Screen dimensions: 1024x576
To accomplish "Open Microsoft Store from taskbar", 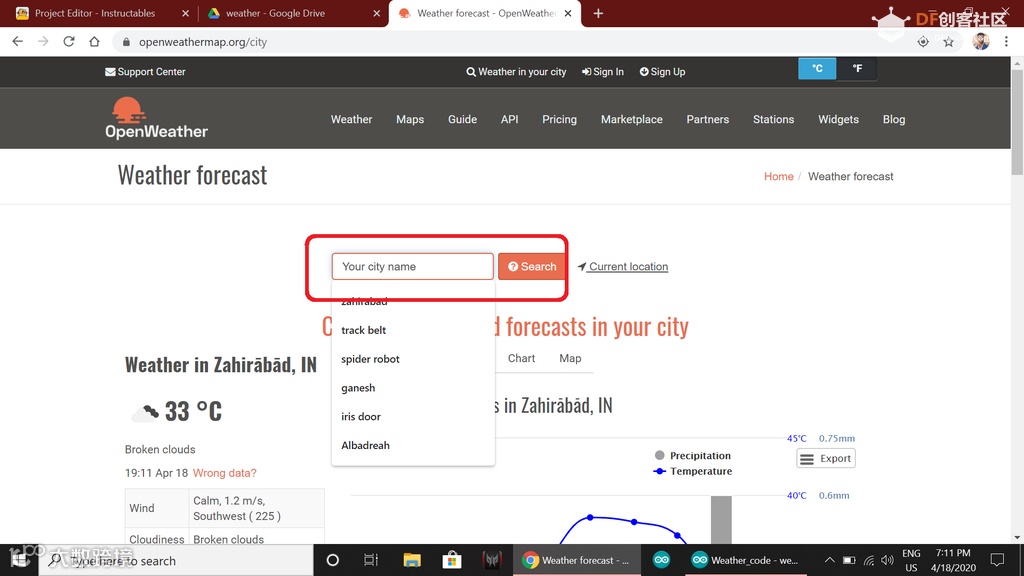I will click(451, 560).
